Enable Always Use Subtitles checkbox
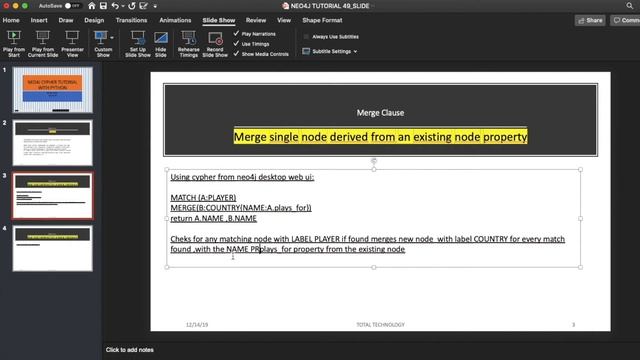The image size is (640, 360). coord(306,36)
